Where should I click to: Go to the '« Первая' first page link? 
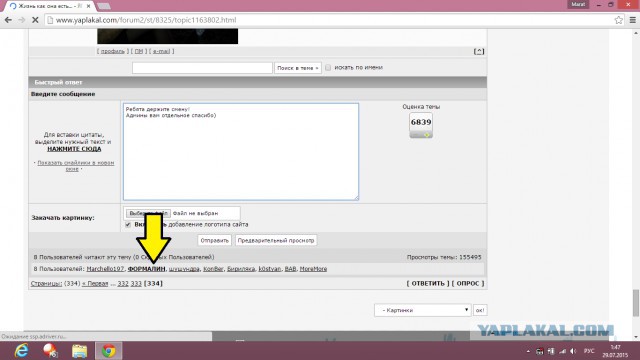point(95,283)
